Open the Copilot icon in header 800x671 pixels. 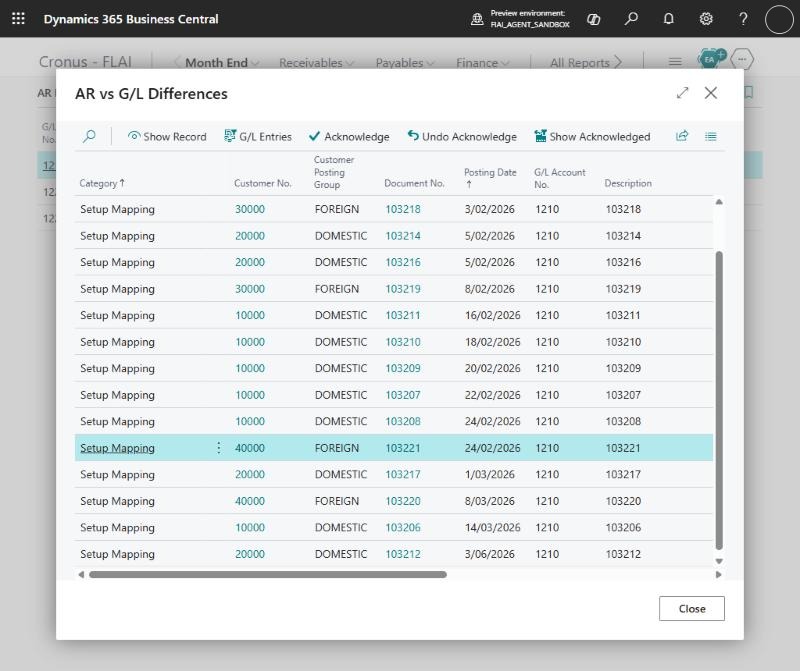[593, 19]
